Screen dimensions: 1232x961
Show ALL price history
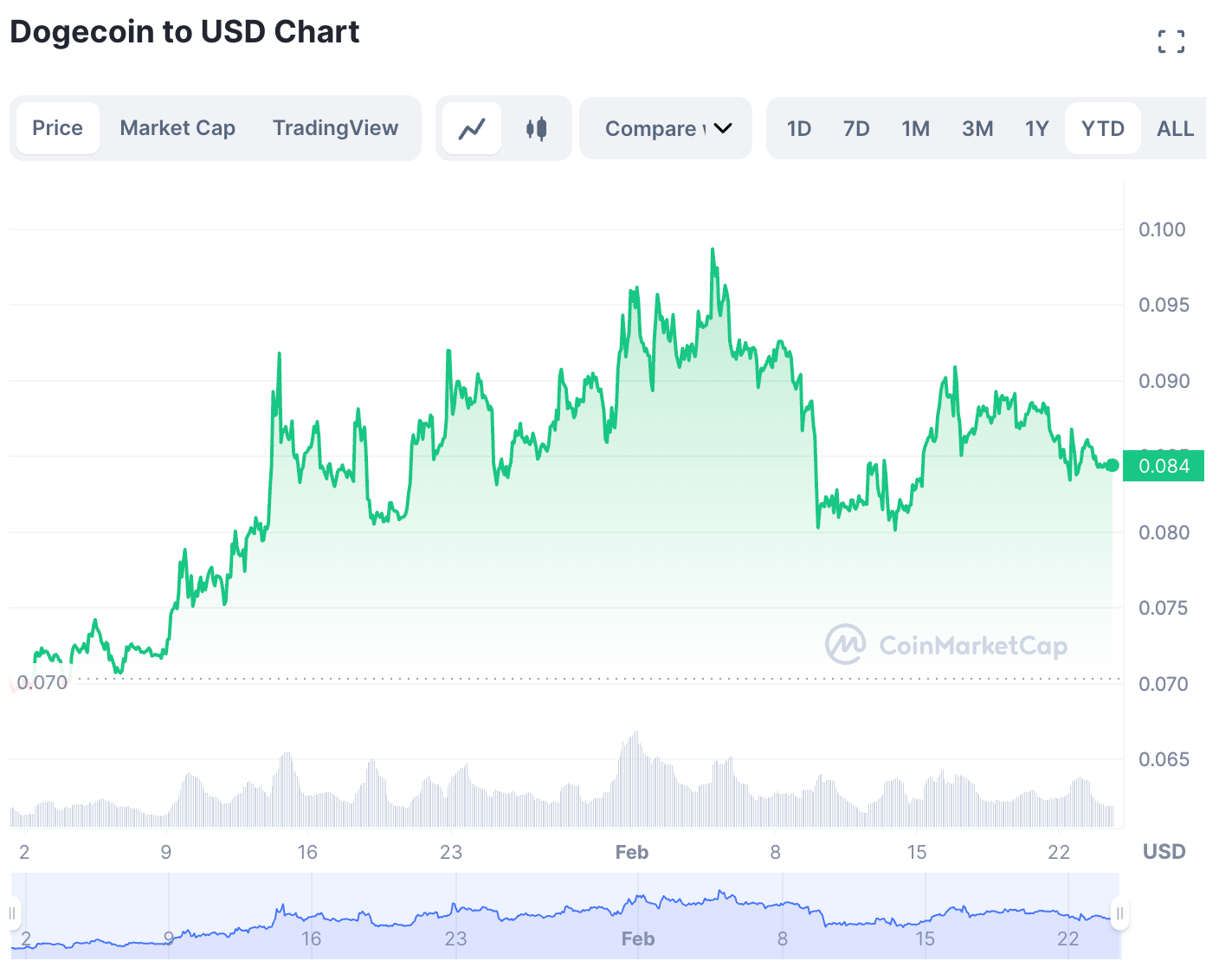[x=1175, y=129]
